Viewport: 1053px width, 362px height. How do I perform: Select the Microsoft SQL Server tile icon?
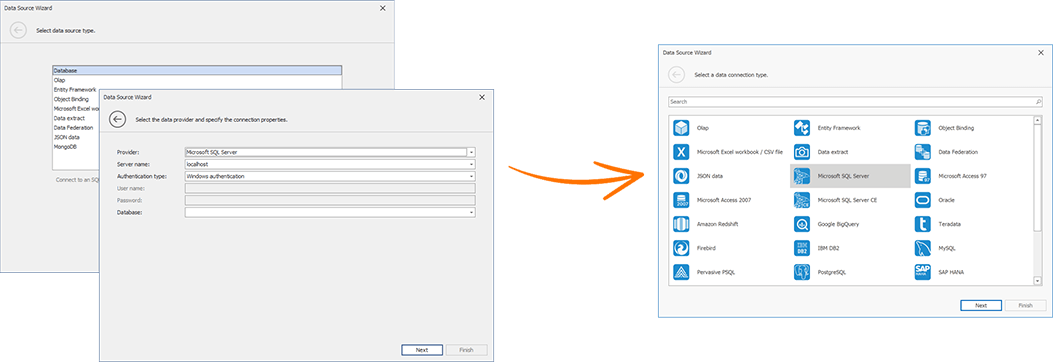pos(802,176)
